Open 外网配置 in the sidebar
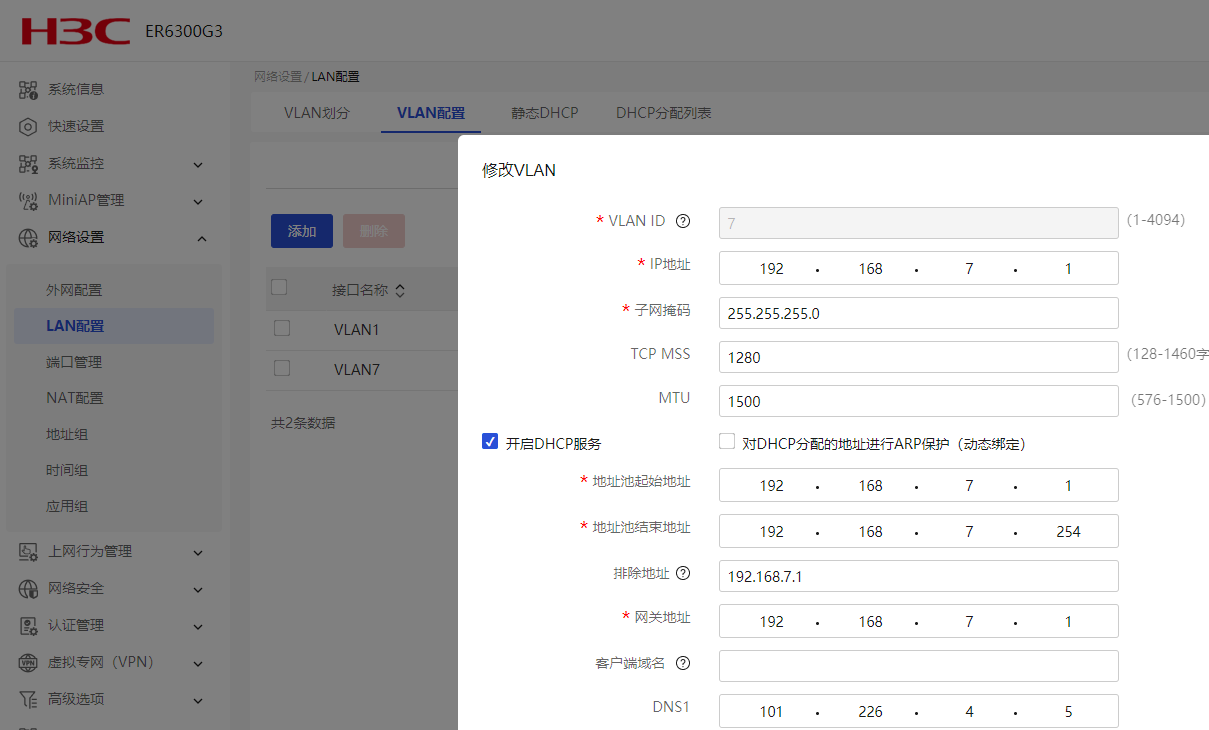The image size is (1209, 730). point(74,290)
